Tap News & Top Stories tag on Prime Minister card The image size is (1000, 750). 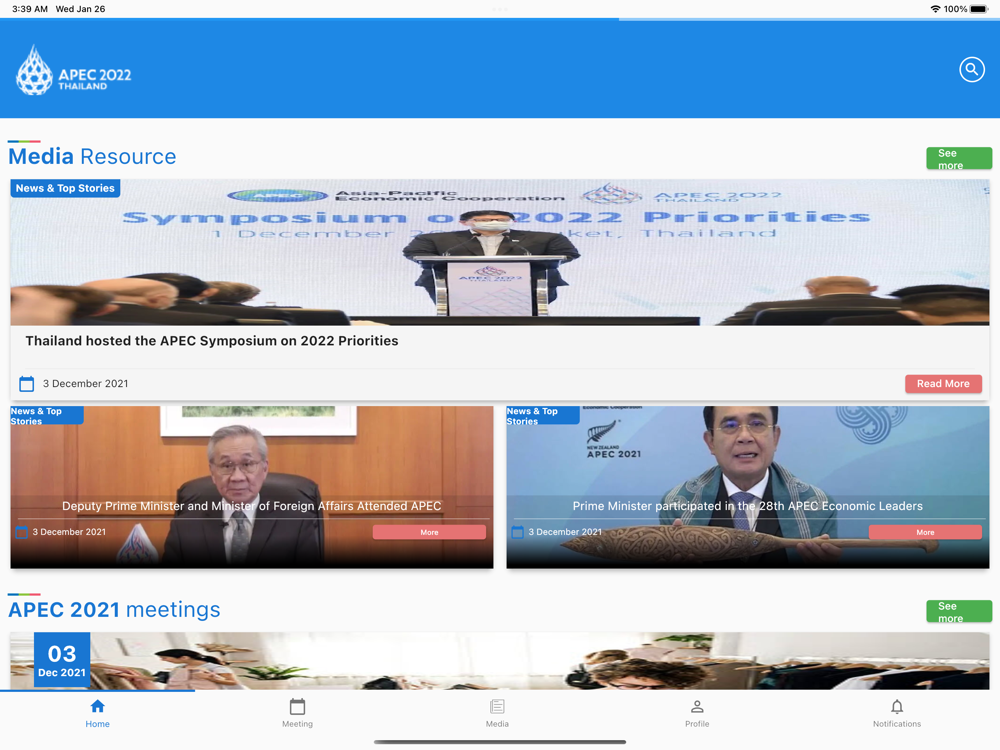(x=543, y=416)
